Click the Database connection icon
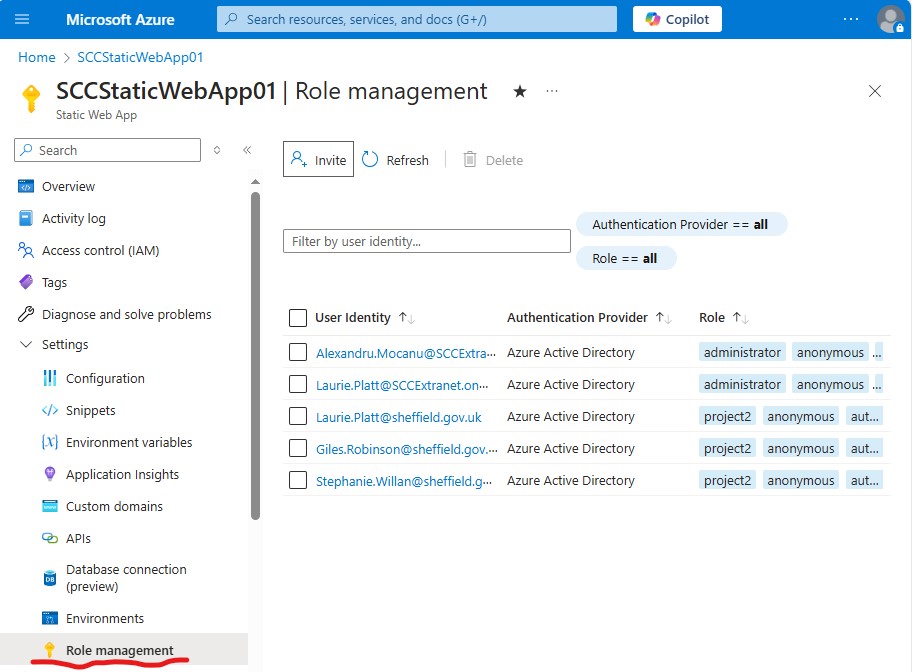 coord(50,578)
